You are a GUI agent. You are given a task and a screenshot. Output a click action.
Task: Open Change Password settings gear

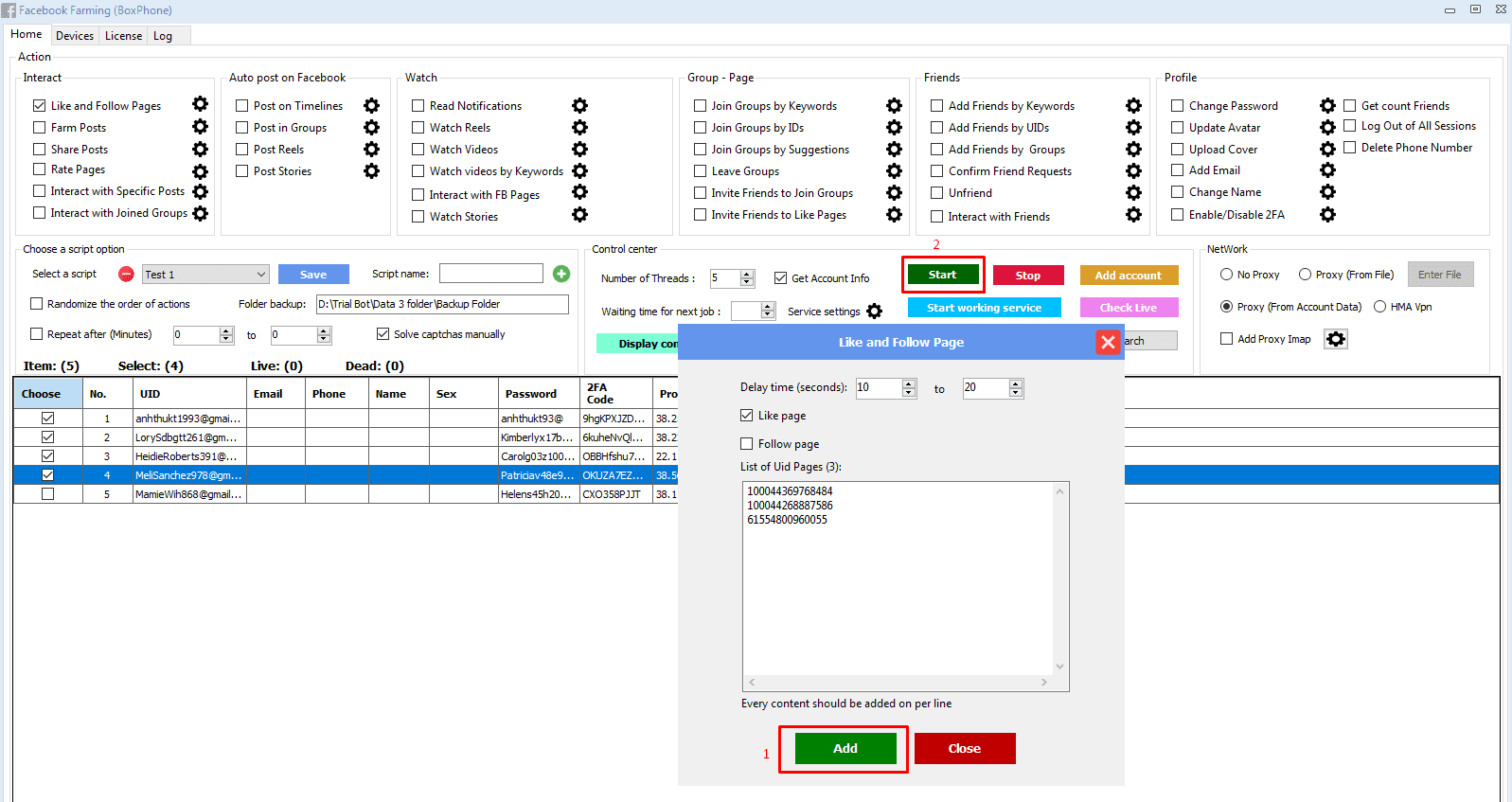coord(1327,105)
